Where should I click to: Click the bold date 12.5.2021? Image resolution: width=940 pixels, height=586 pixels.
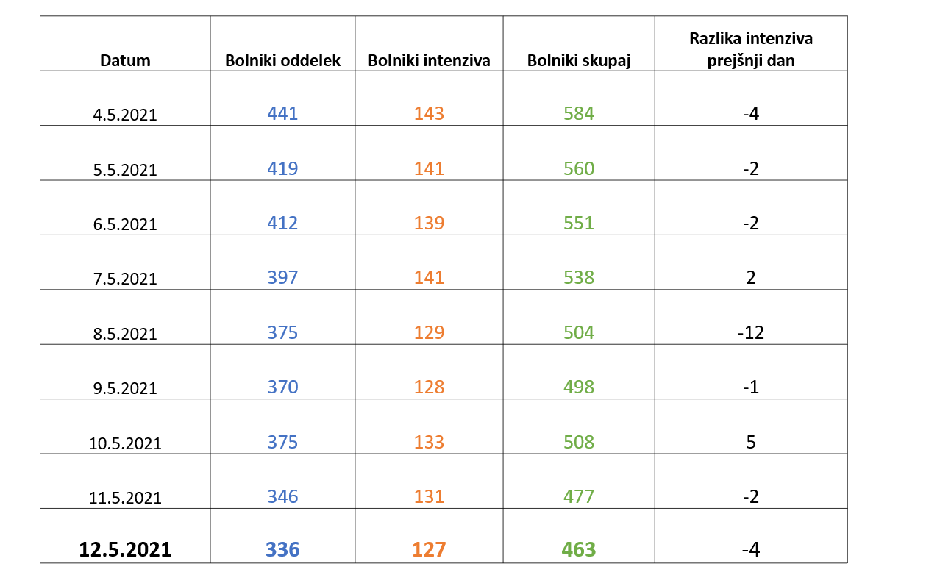click(x=125, y=550)
